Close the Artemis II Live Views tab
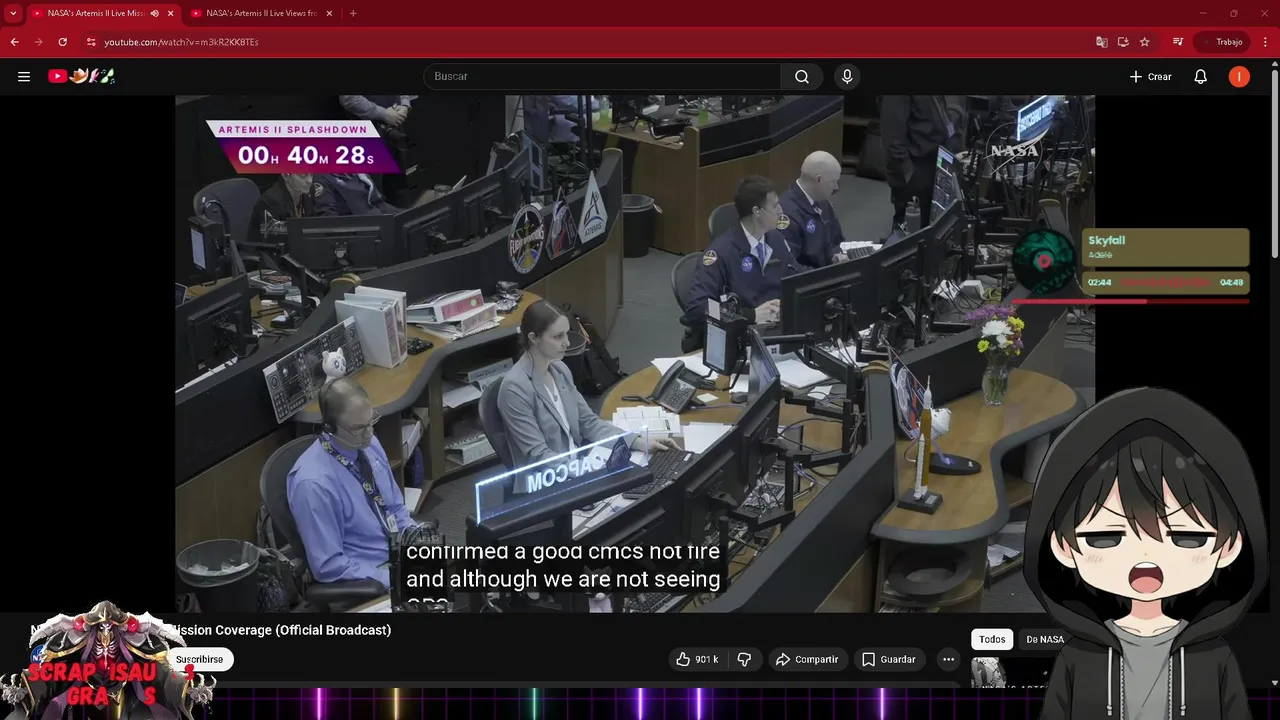This screenshot has height=720, width=1280. tap(329, 13)
